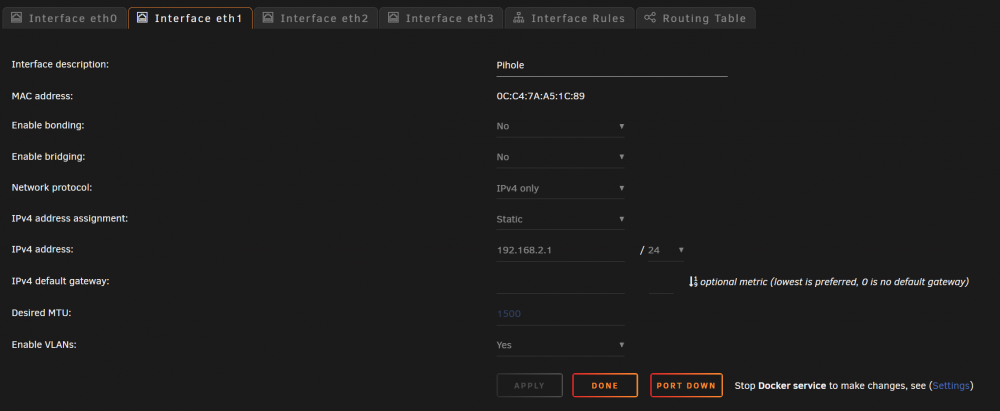The width and height of the screenshot is (1000, 411).
Task: Click the 'IPv4 default gateway:' label
Action: tap(61, 281)
